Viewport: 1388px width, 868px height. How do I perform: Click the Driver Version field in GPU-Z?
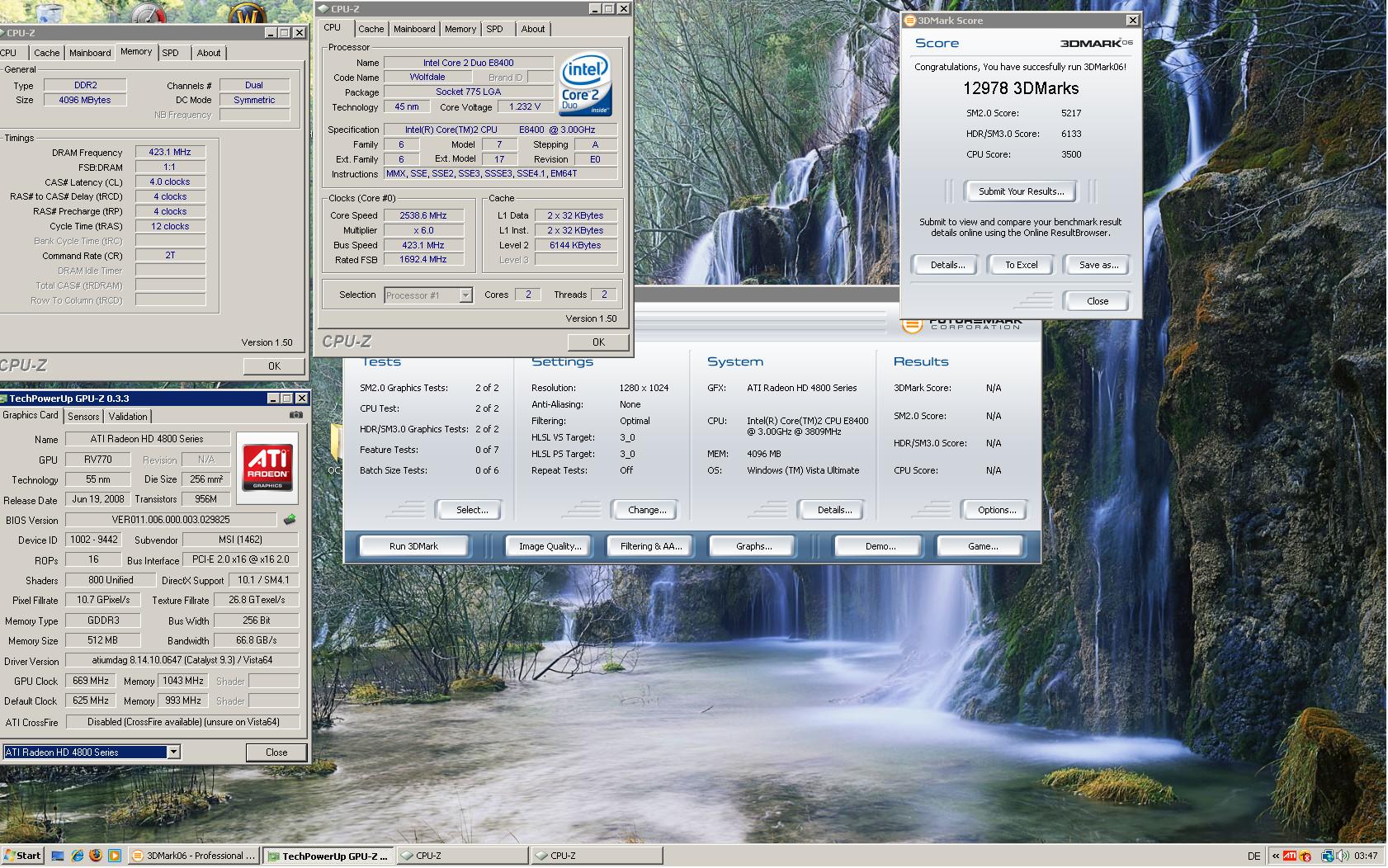coord(182,660)
